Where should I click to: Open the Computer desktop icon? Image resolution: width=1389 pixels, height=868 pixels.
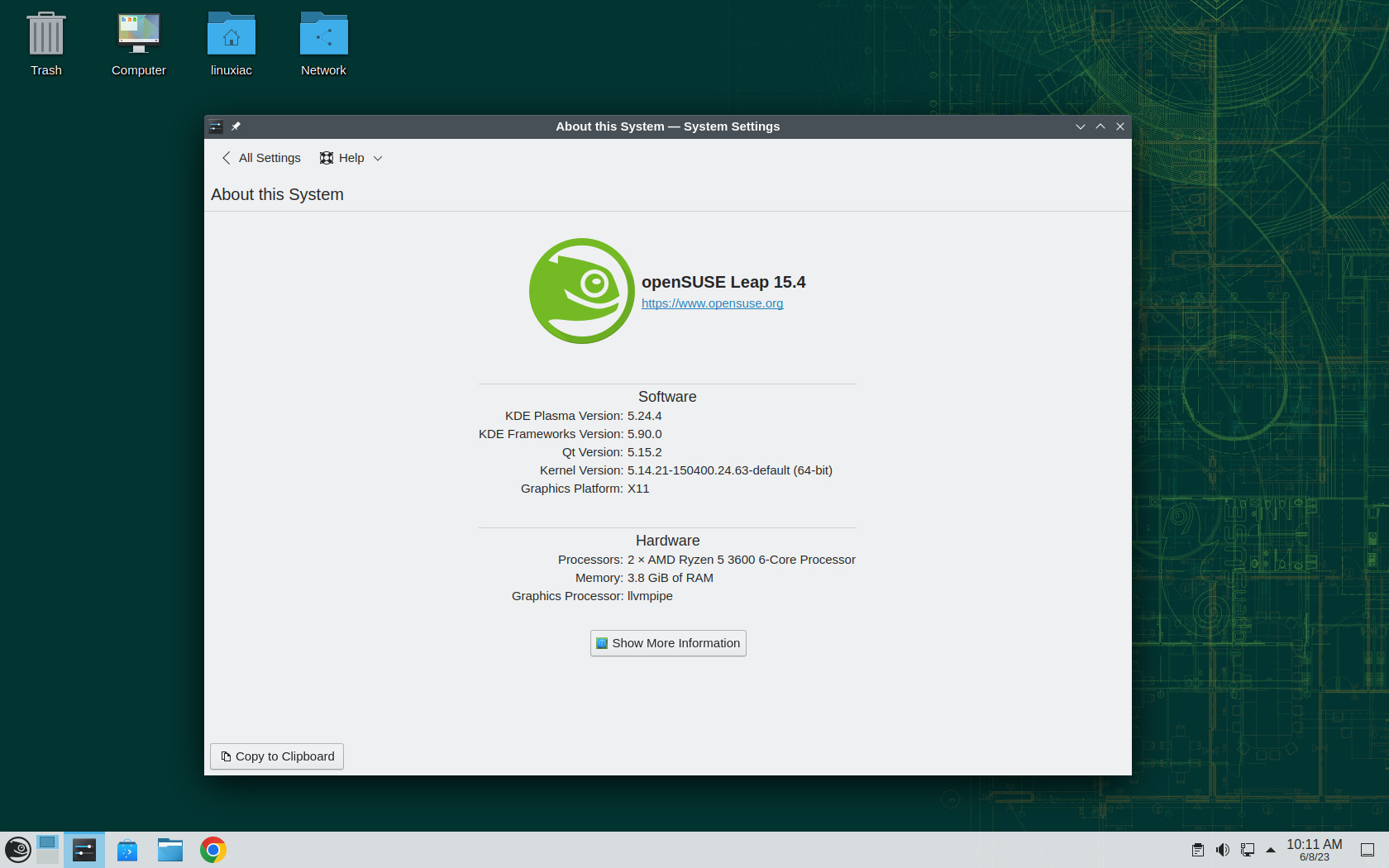(139, 45)
